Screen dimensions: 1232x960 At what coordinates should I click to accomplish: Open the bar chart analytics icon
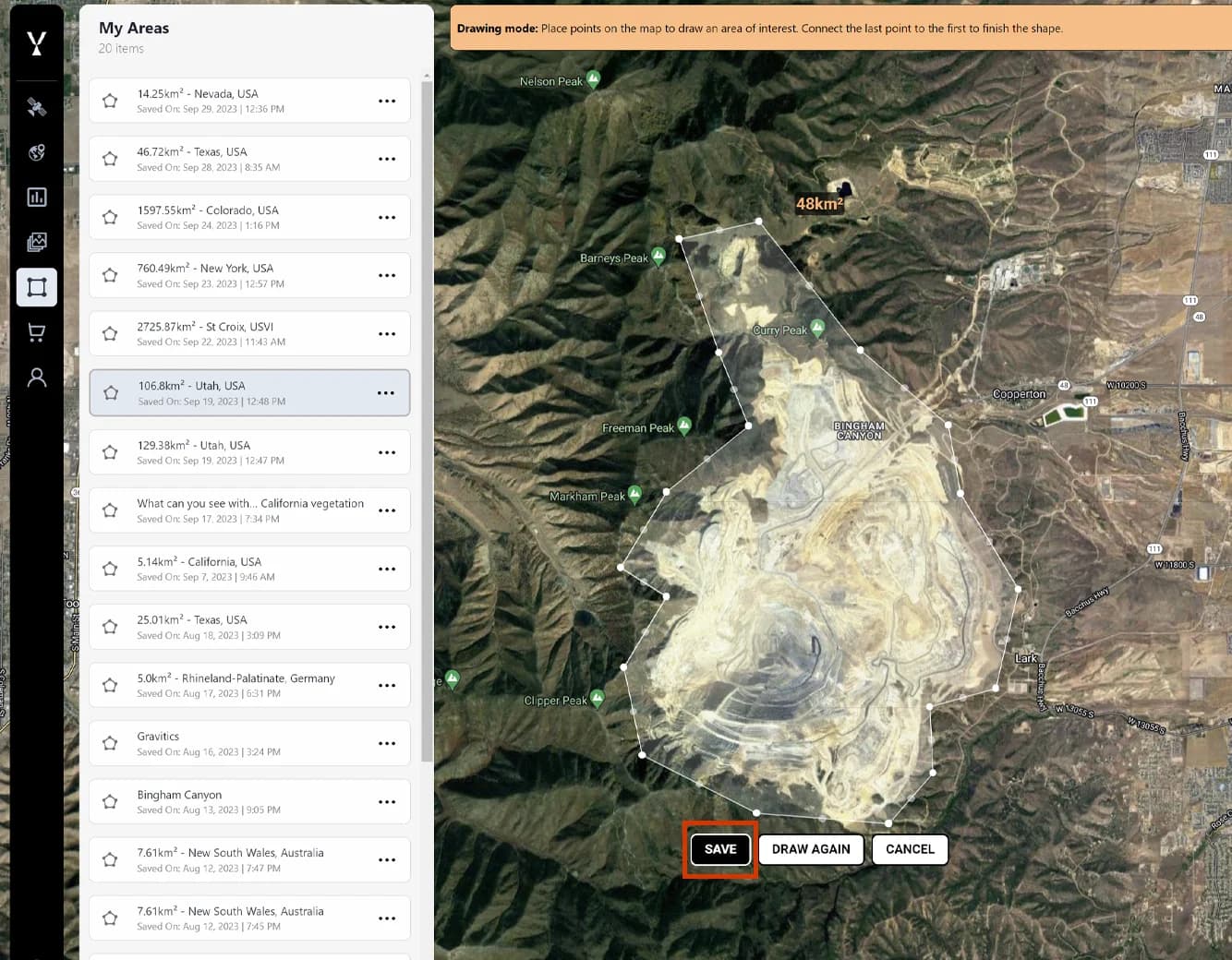(x=37, y=197)
